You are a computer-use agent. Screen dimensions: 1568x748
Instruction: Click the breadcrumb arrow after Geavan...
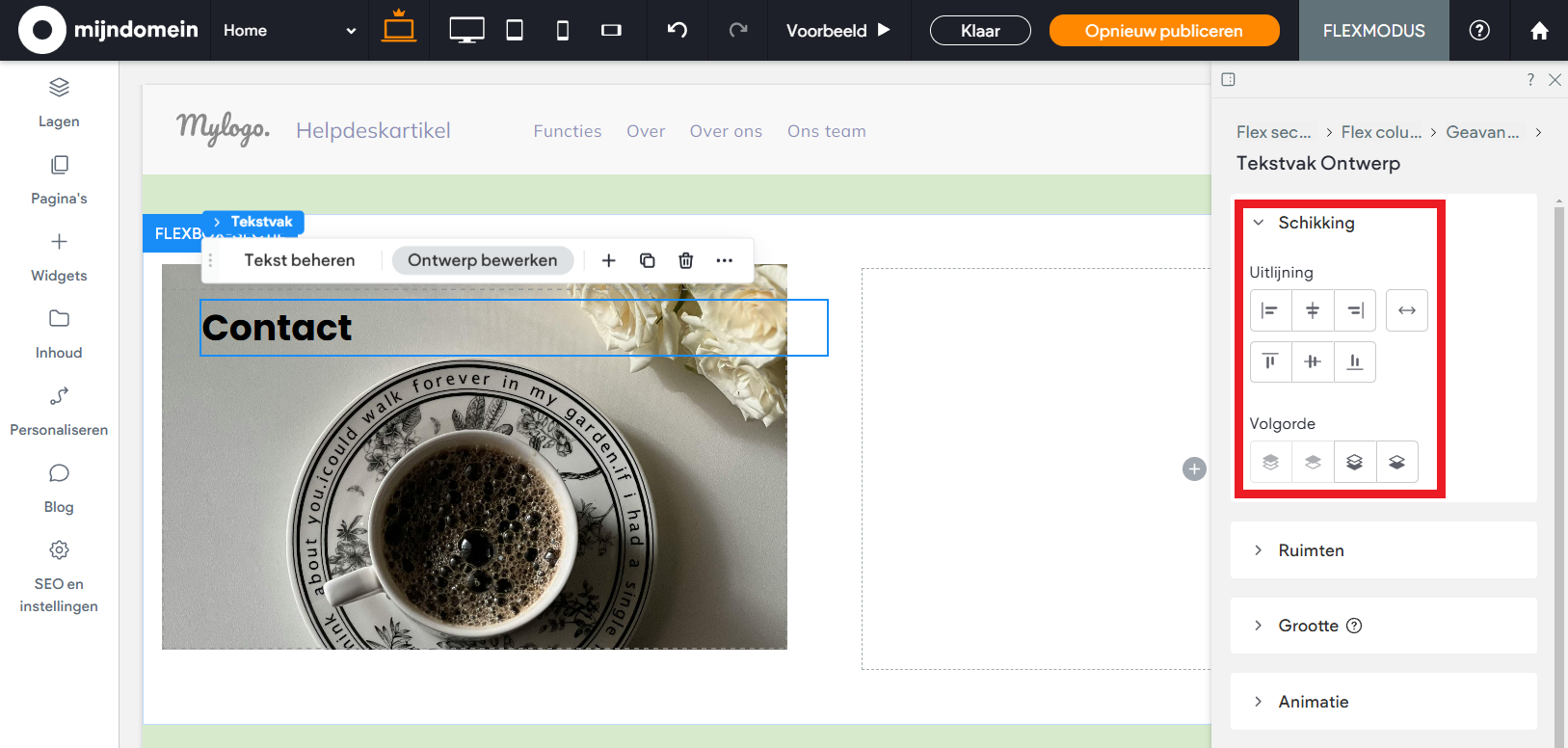(1539, 132)
